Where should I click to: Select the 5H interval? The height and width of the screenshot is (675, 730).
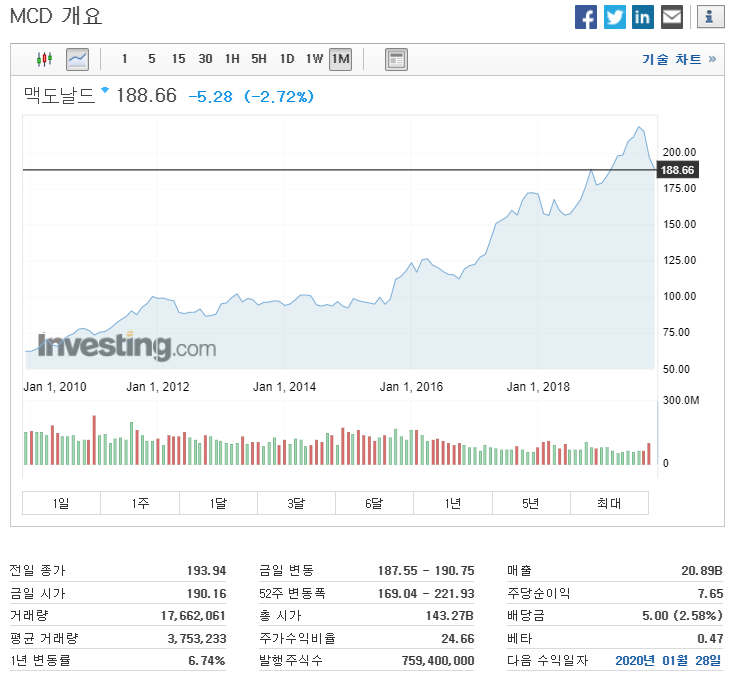point(259,59)
